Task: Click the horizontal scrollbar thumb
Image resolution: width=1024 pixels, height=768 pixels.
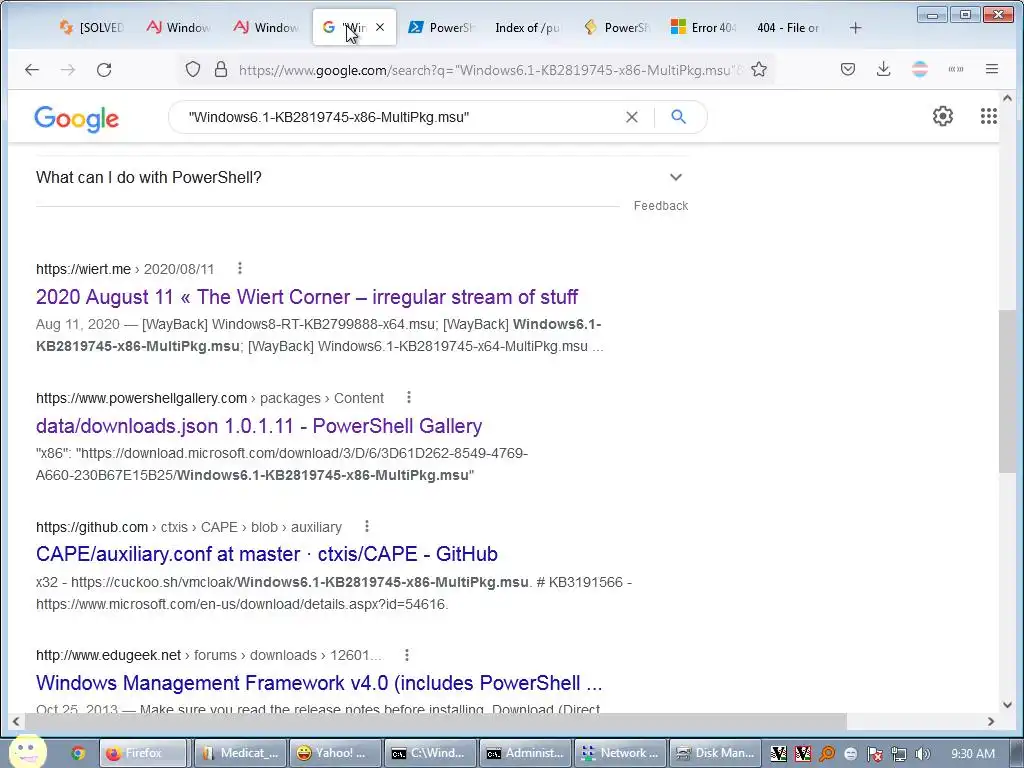Action: (x=434, y=722)
